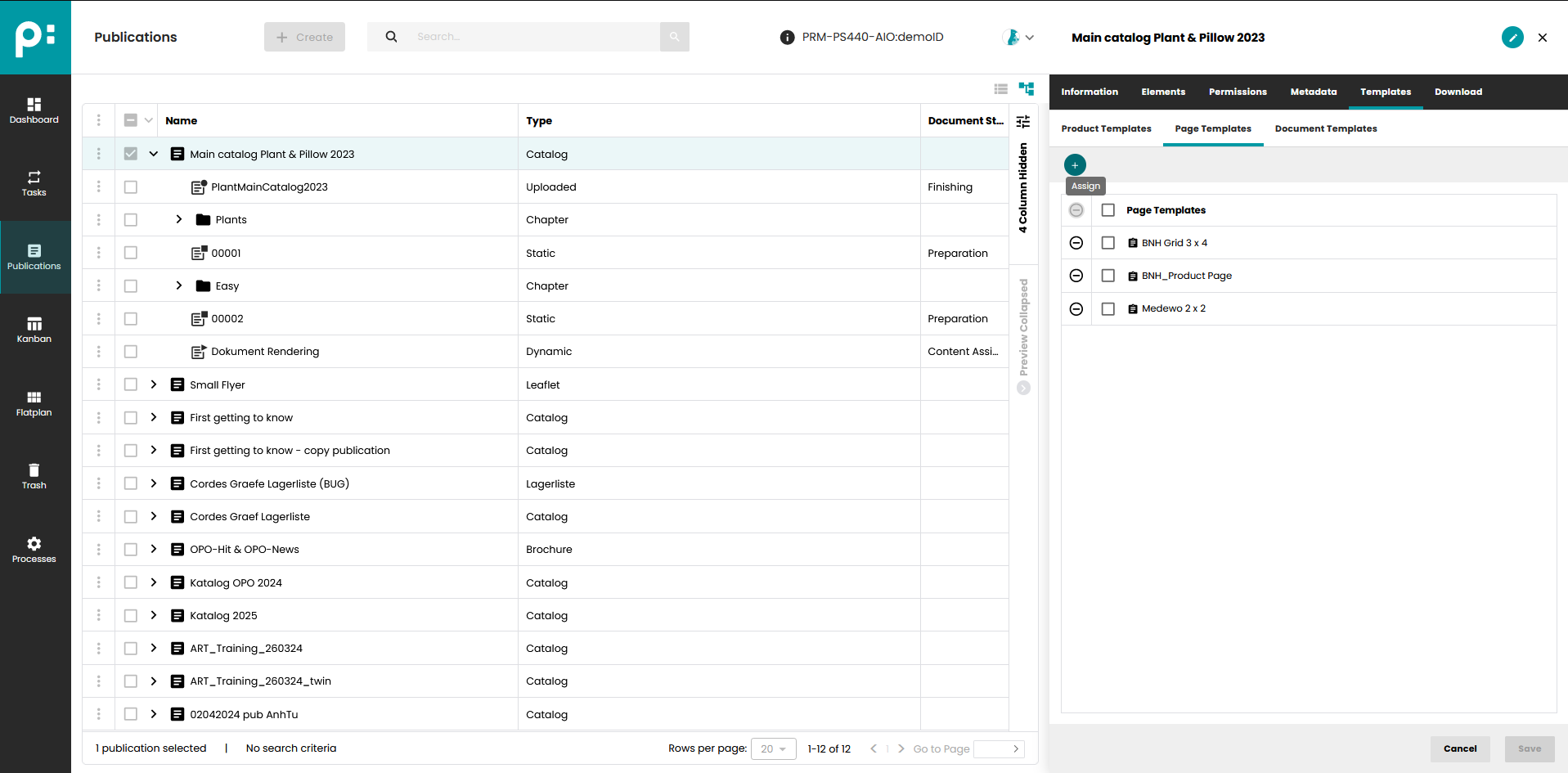The height and width of the screenshot is (773, 1568).
Task: Open the Metadata tab
Action: tap(1313, 92)
